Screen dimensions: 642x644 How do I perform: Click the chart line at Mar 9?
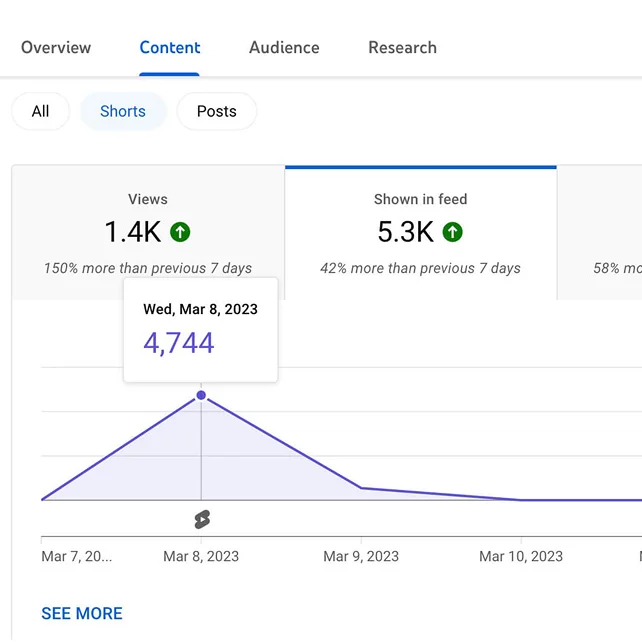361,488
